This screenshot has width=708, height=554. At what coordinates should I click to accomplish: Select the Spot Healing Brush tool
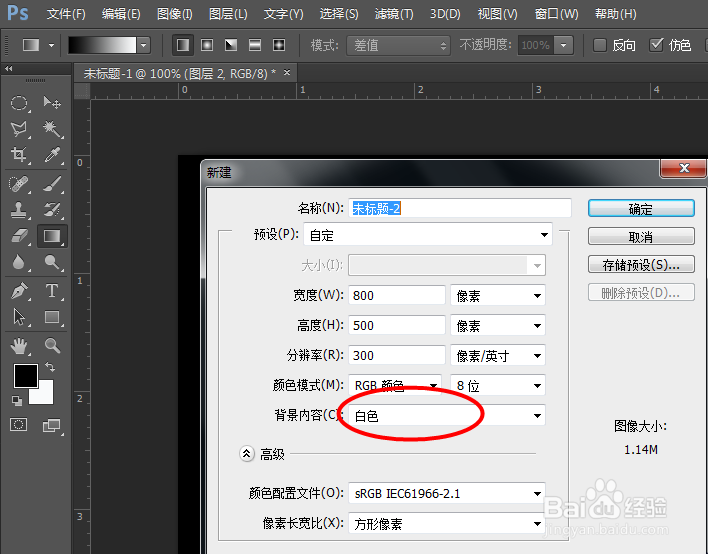click(19, 184)
